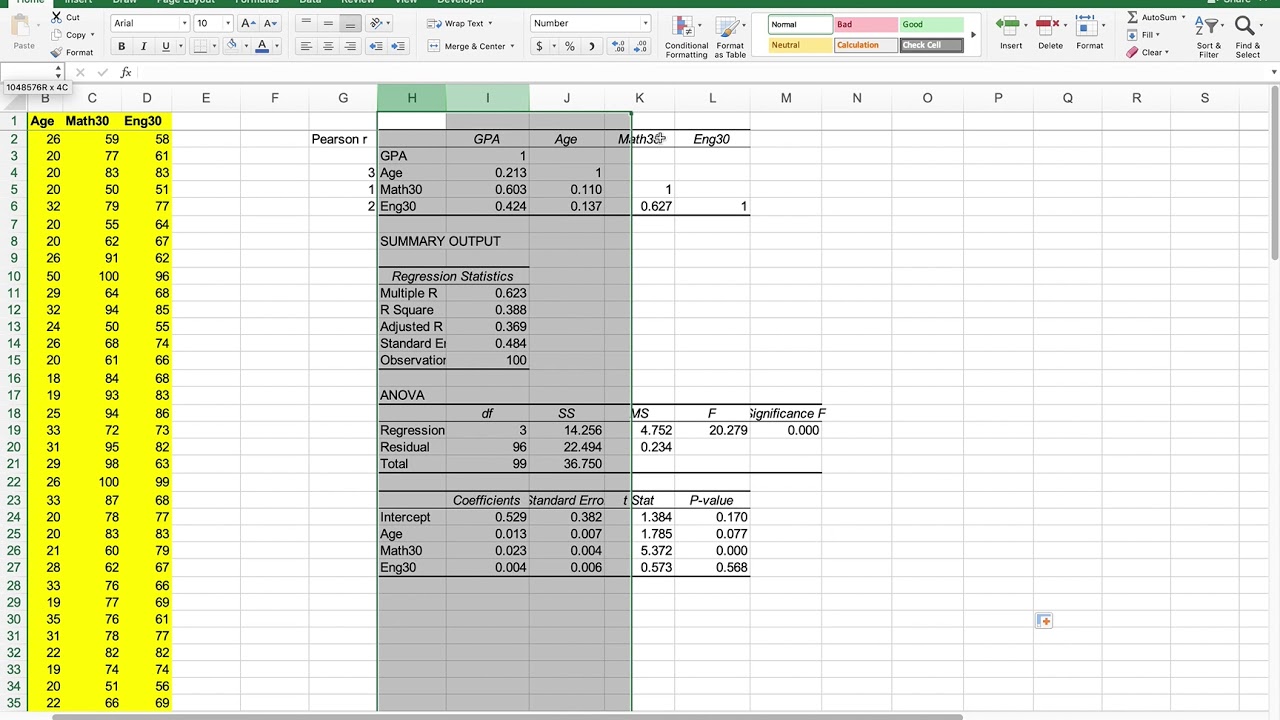Apply the Calculation cell style
1280x720 pixels.
pos(864,45)
